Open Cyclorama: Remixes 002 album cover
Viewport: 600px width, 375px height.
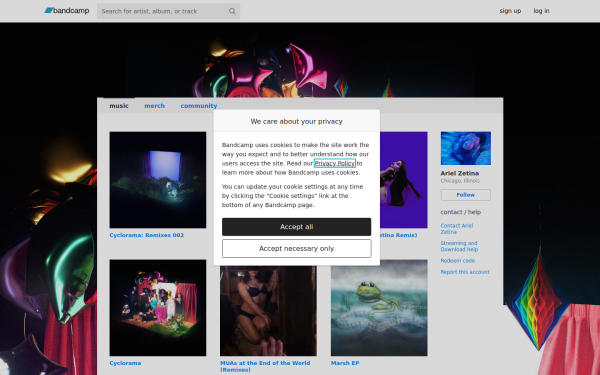pyautogui.click(x=158, y=180)
